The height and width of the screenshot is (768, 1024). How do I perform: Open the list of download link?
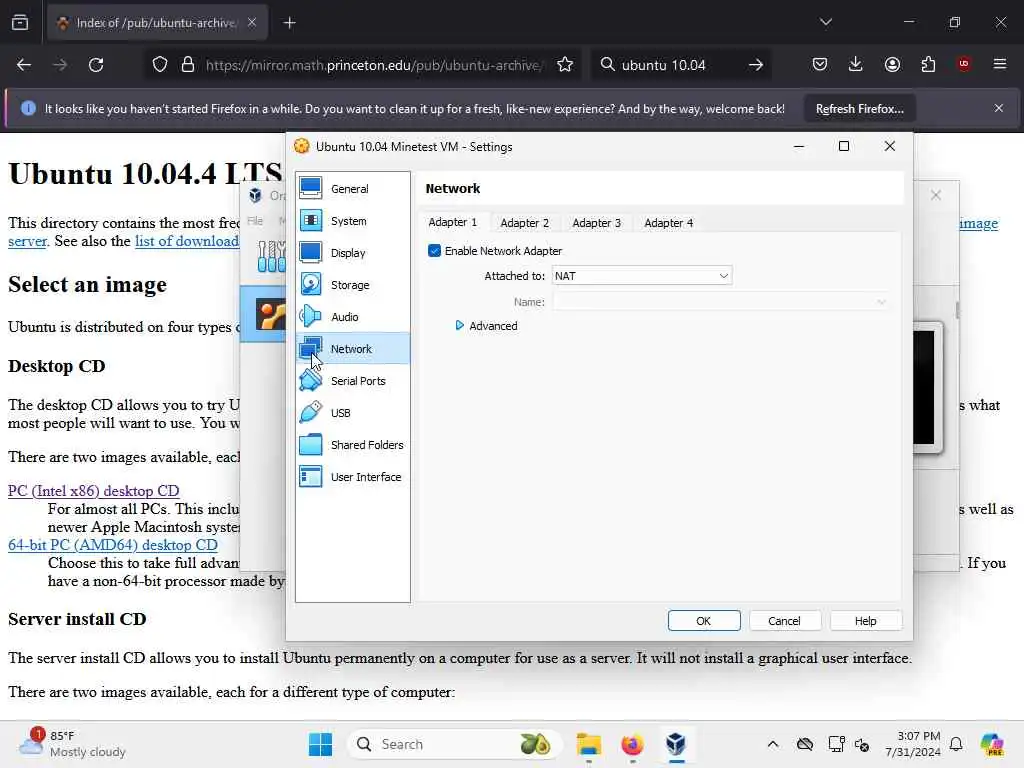point(187,241)
